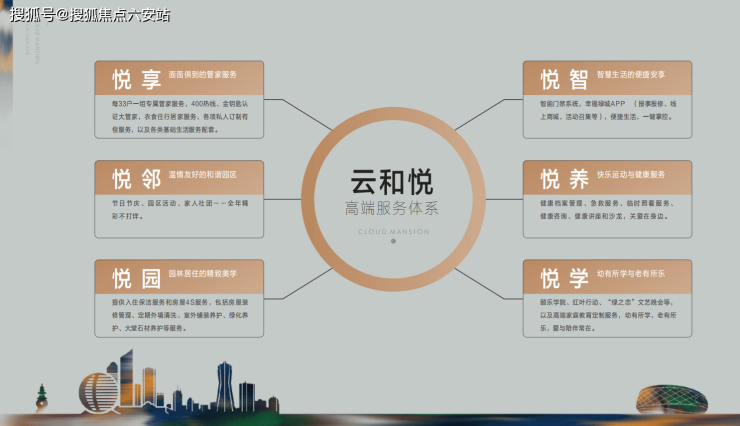Click the small pine tree illustration
Image resolution: width=740 pixels, height=426 pixels.
tap(42, 399)
